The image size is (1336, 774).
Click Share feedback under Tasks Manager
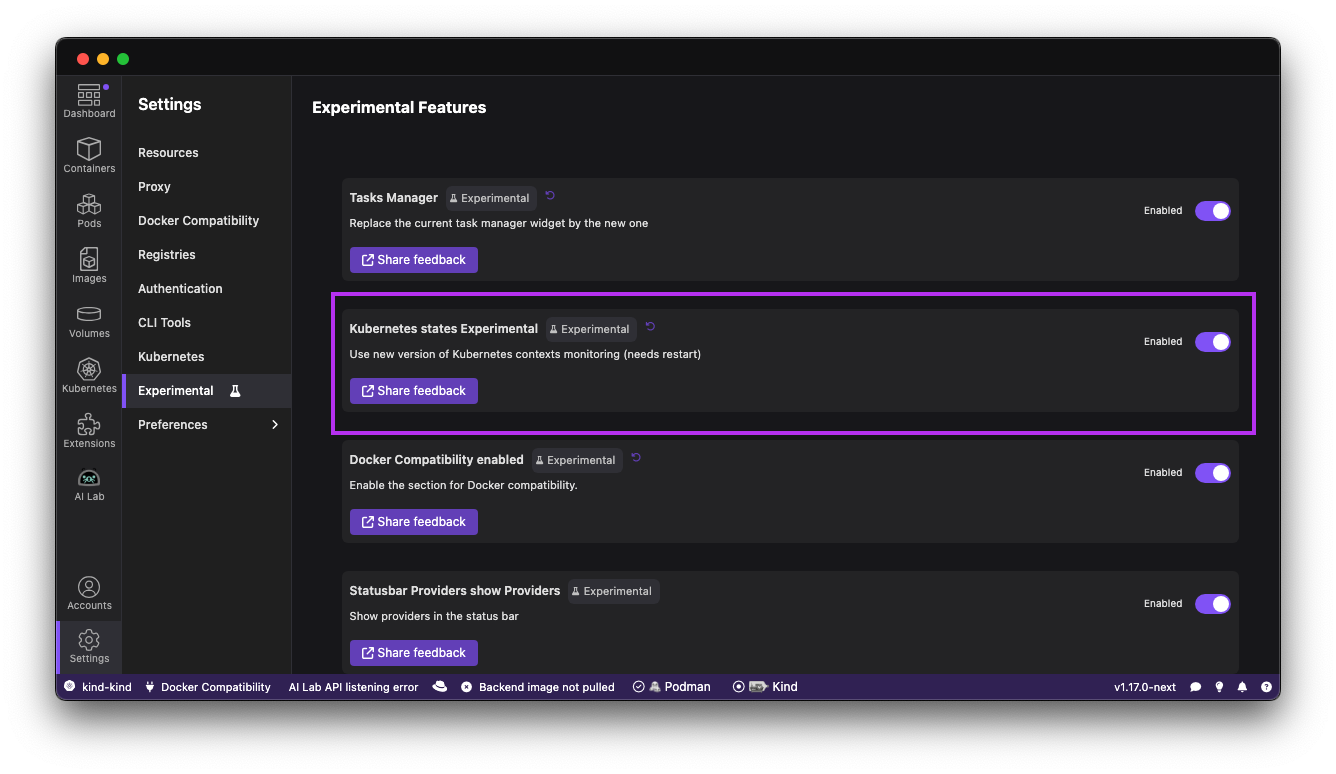[413, 260]
